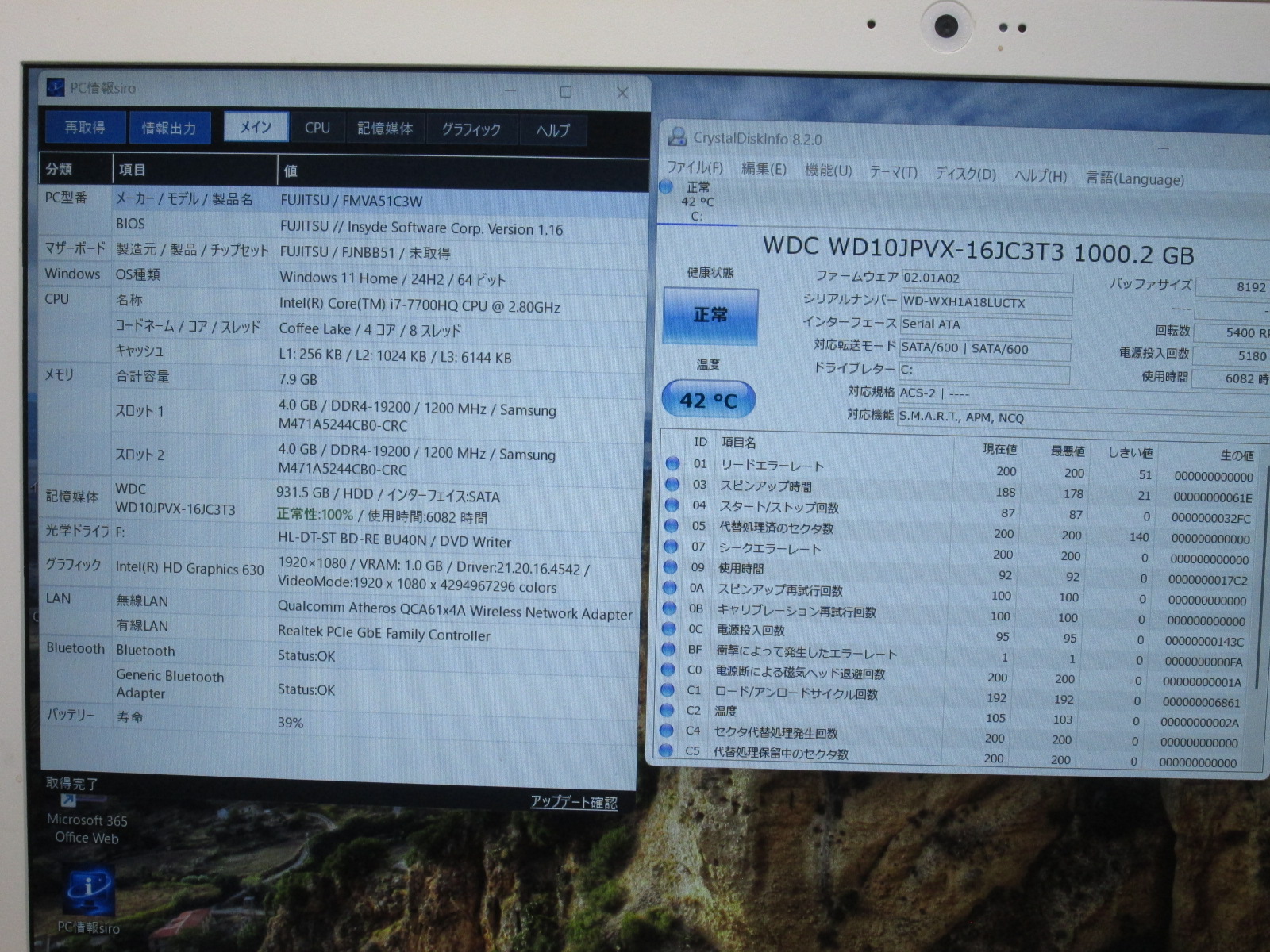Click the status dot for 衝撃によって発生したエラーレート

click(669, 650)
